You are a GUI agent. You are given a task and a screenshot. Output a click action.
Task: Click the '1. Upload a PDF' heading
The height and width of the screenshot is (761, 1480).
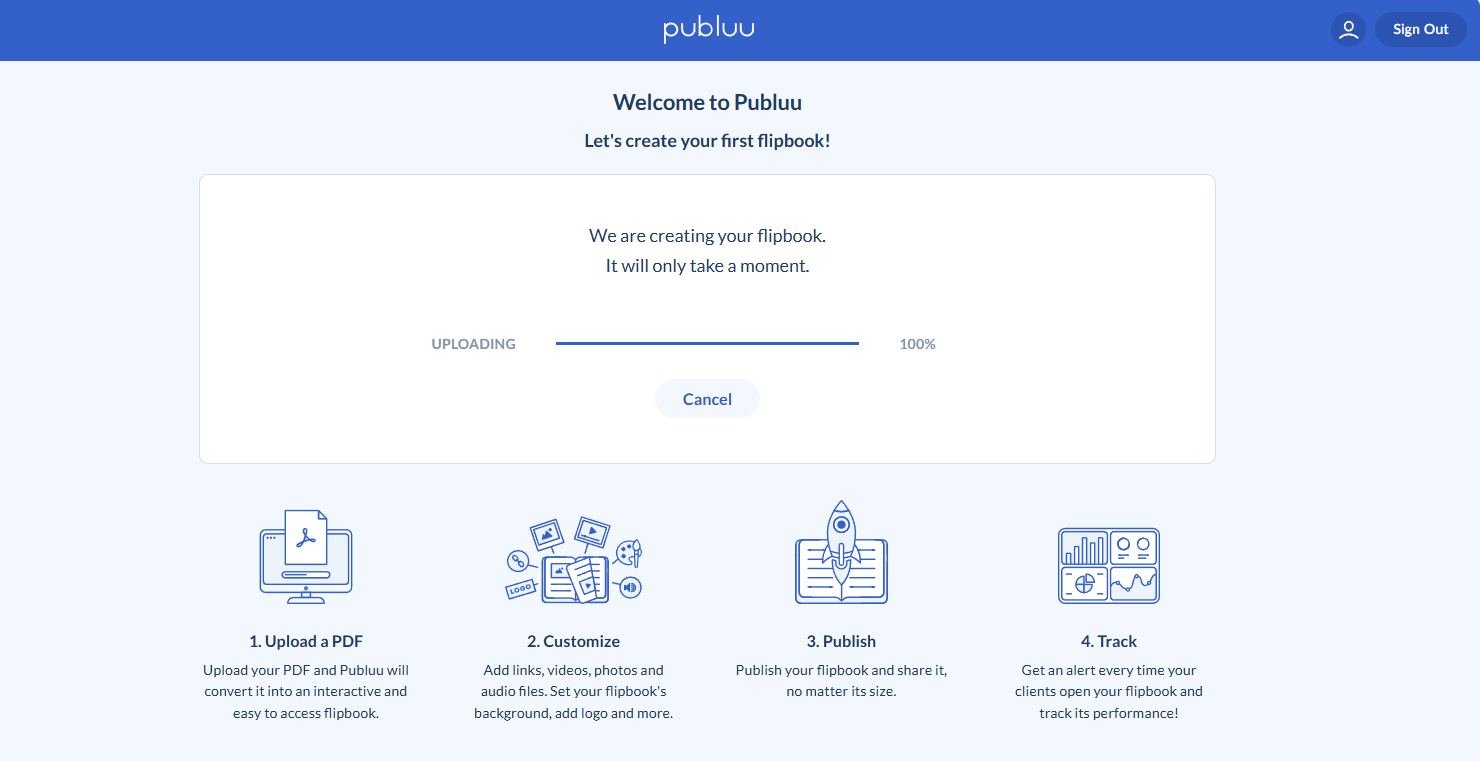[x=306, y=641]
